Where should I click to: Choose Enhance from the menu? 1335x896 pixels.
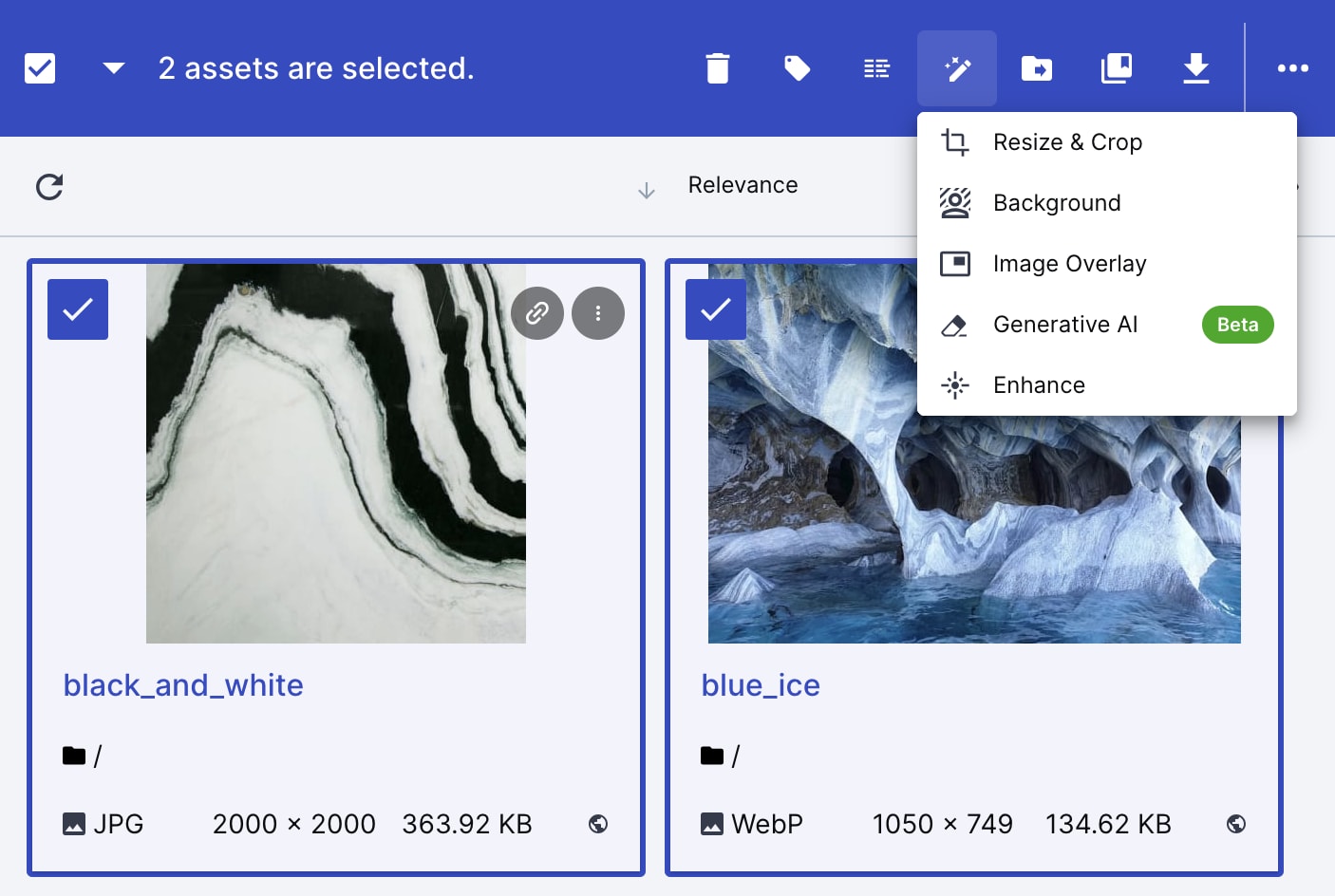(x=1107, y=385)
